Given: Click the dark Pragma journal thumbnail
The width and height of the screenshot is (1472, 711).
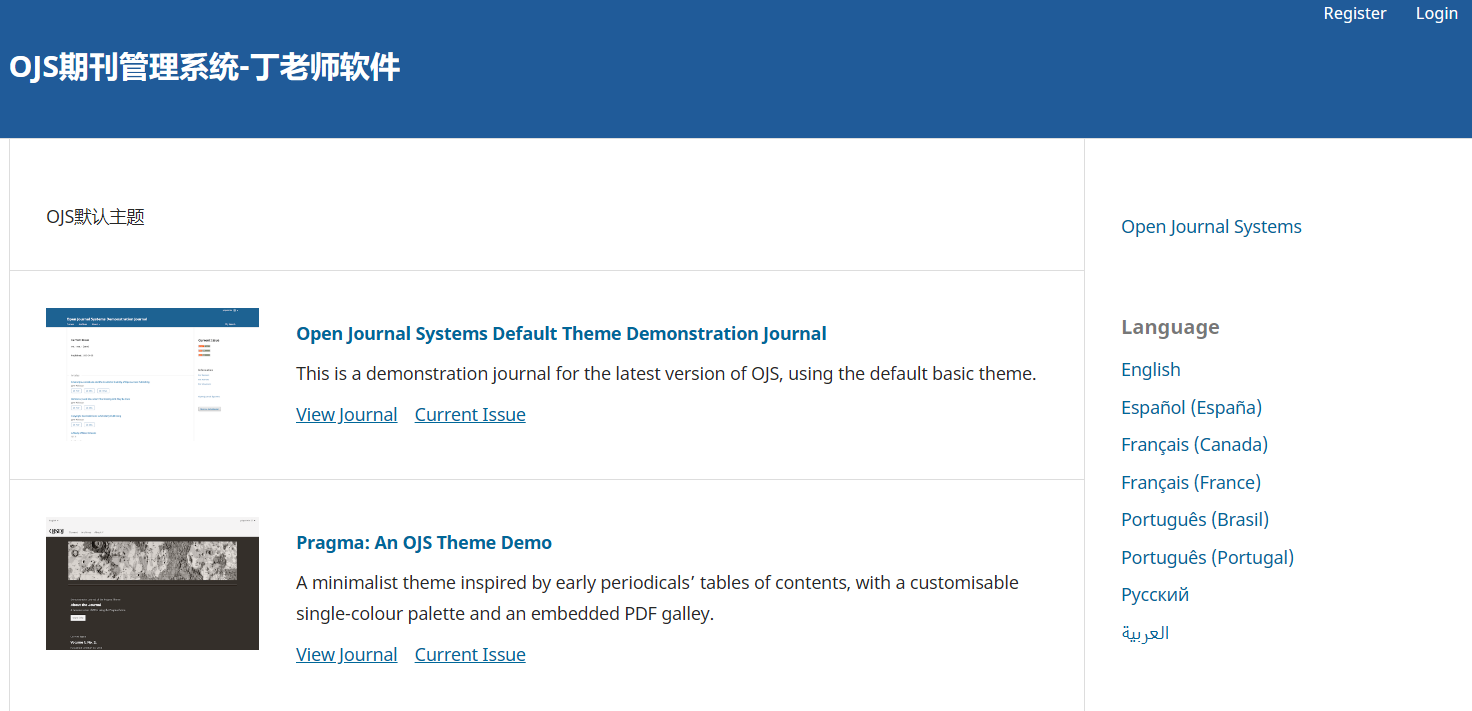Looking at the screenshot, I should tap(152, 584).
